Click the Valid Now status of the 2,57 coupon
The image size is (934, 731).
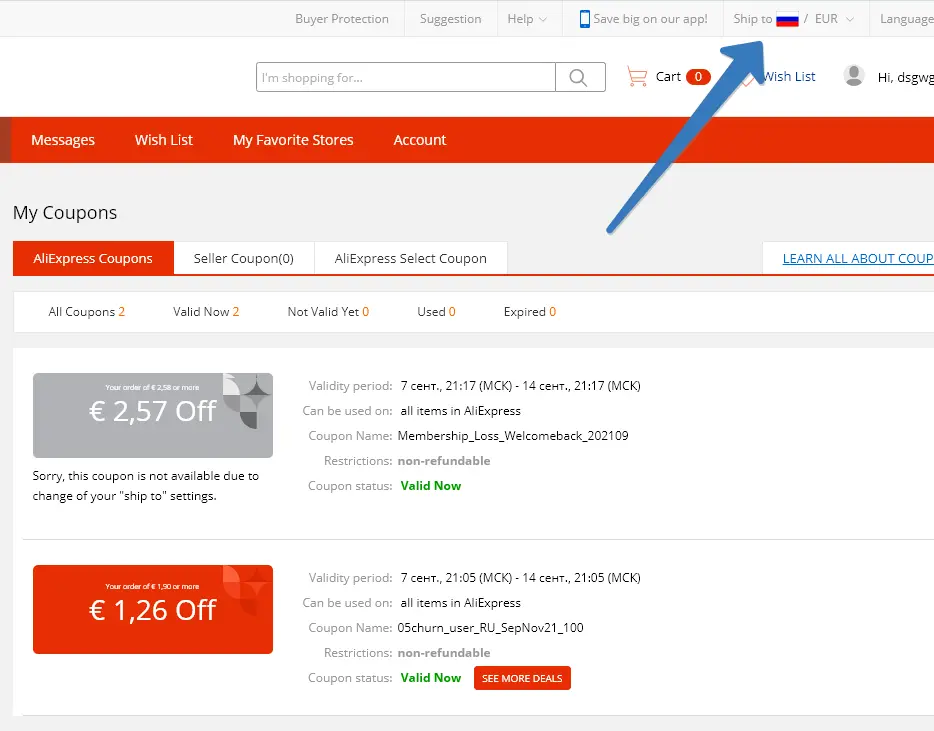(x=431, y=486)
